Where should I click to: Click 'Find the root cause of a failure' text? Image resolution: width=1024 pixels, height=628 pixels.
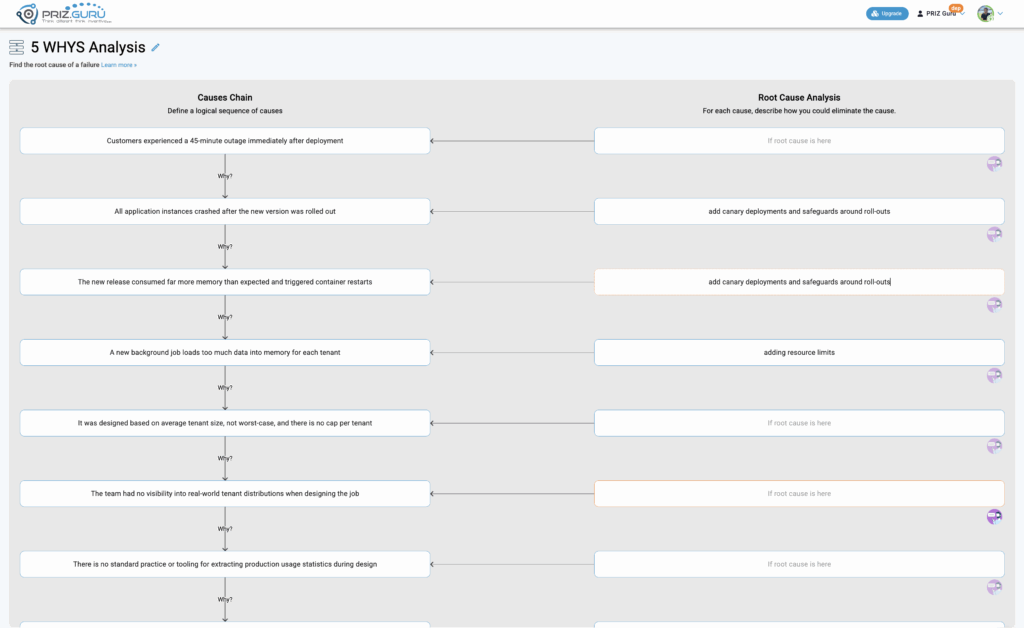[x=54, y=65]
